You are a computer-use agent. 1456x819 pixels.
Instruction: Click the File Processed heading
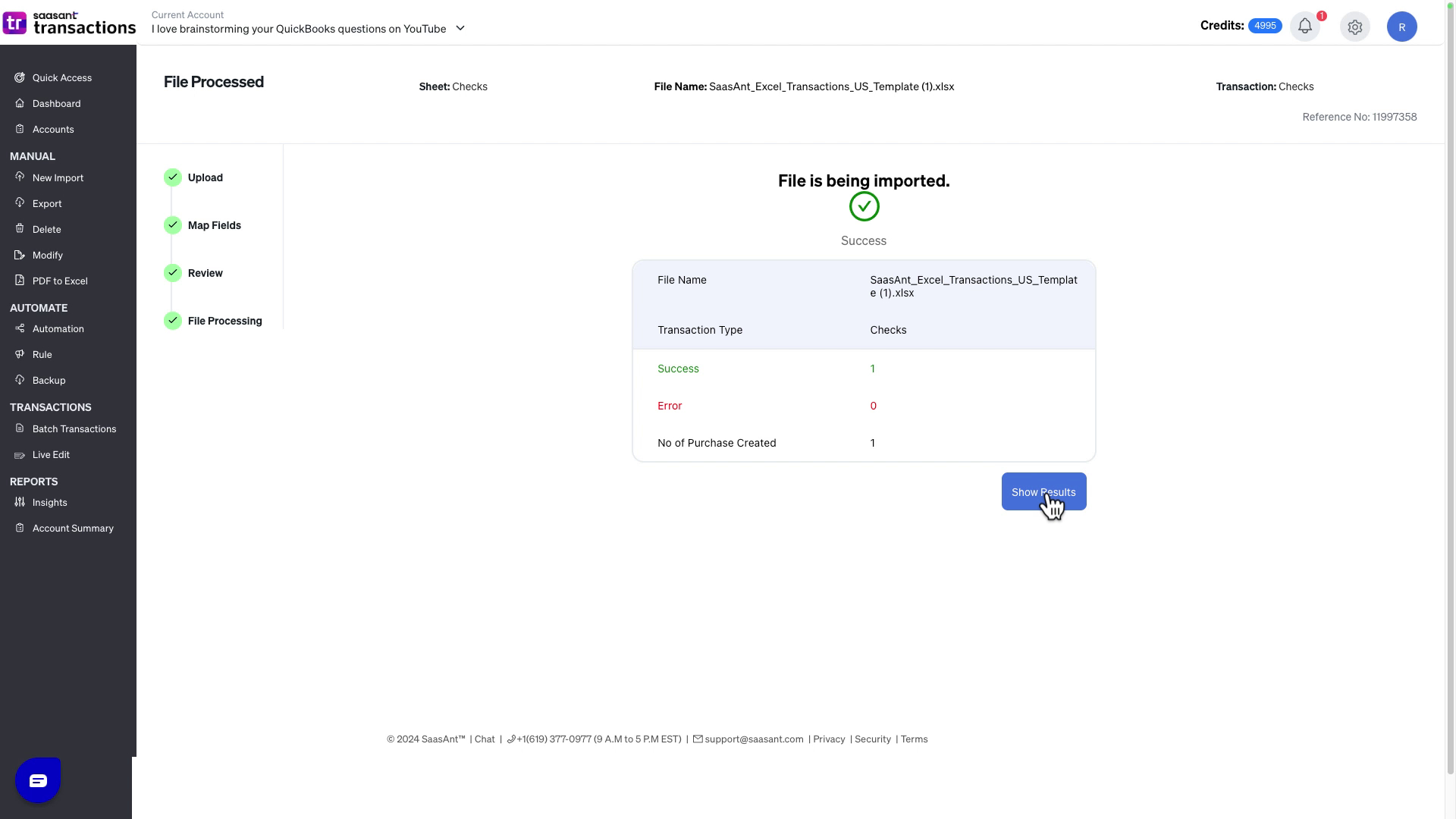pos(214,82)
